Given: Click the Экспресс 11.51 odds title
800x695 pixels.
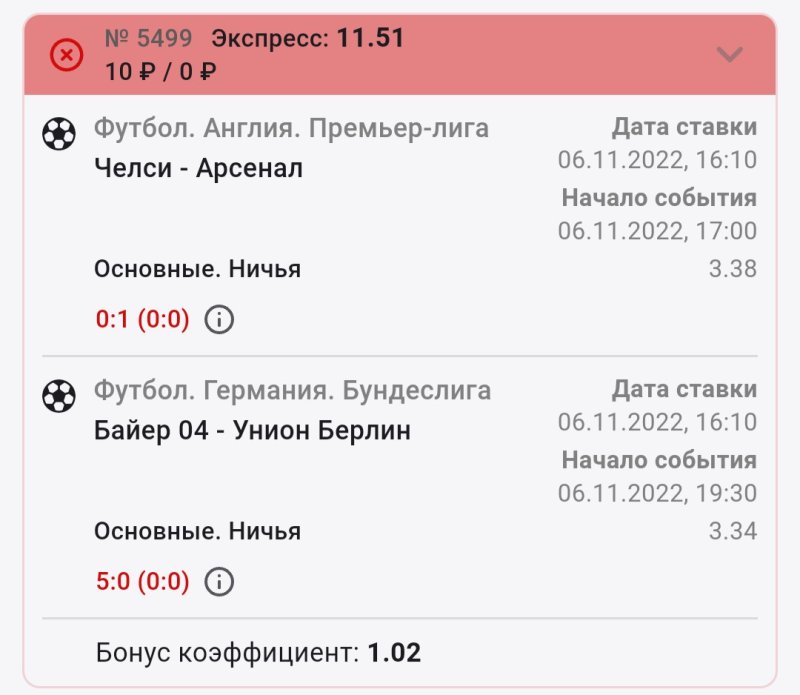Looking at the screenshot, I should coord(308,39).
